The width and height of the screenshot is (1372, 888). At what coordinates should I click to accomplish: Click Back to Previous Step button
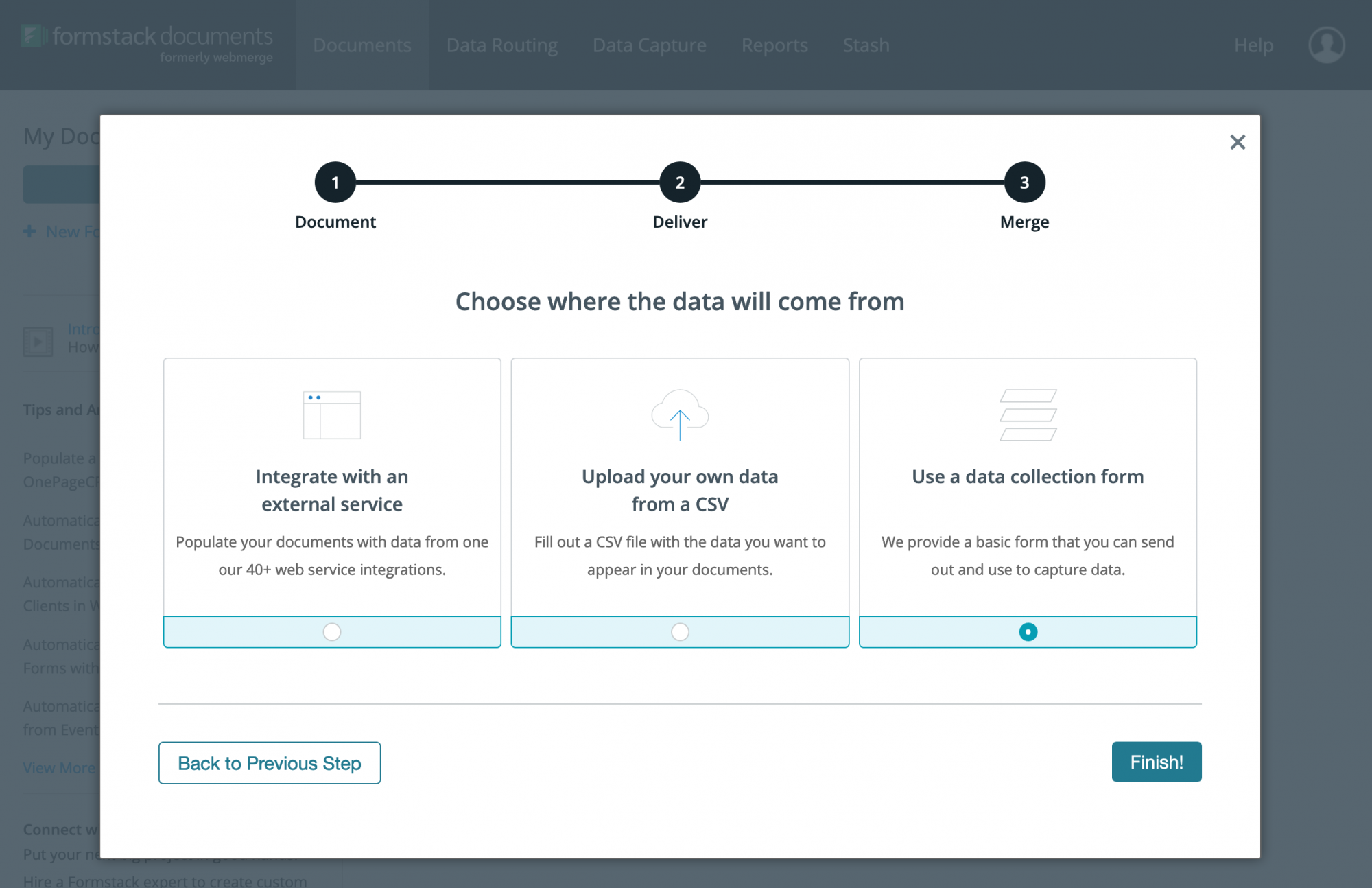(270, 762)
